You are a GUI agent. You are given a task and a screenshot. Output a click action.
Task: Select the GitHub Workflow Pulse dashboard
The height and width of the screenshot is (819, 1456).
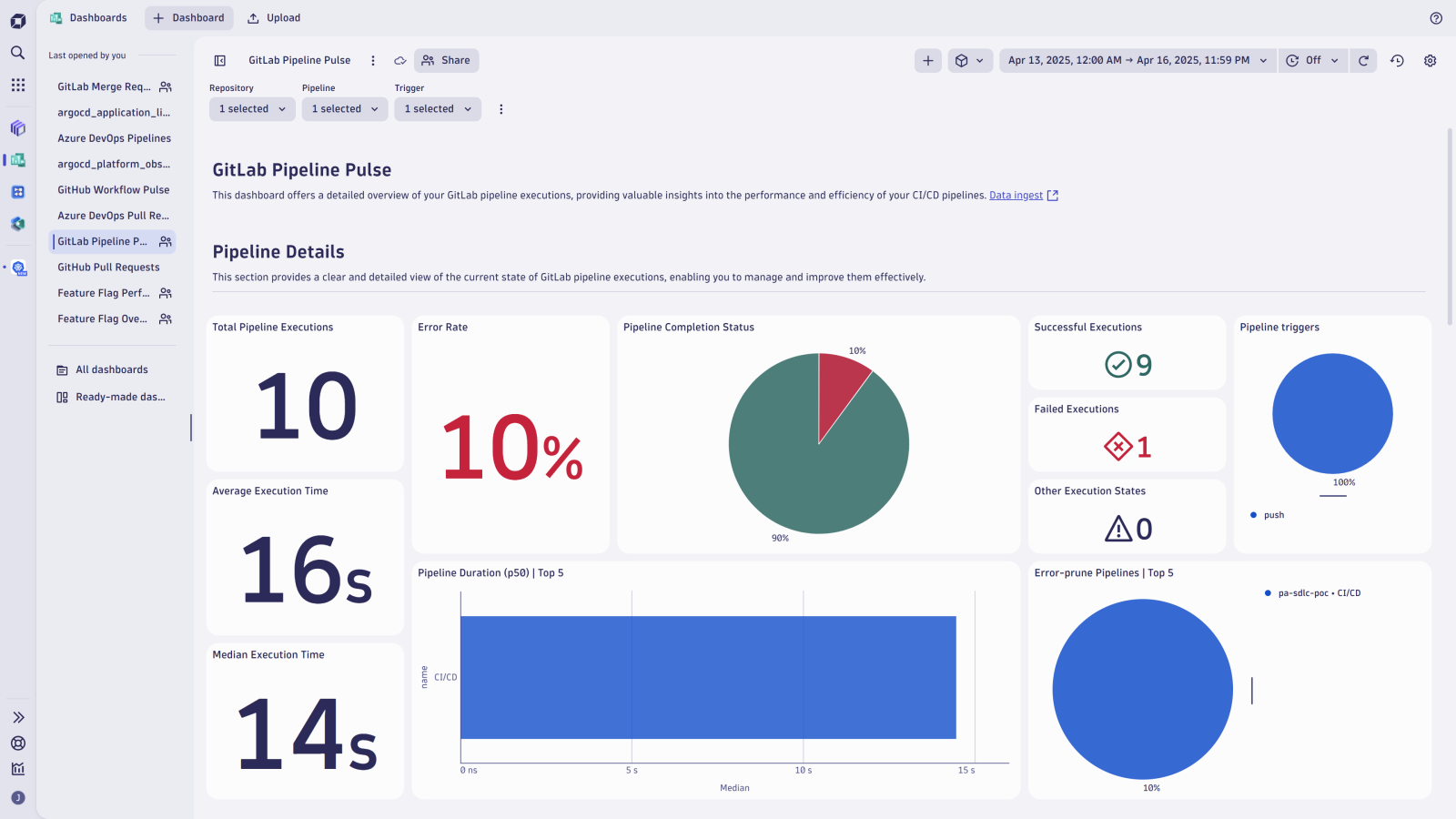(113, 189)
